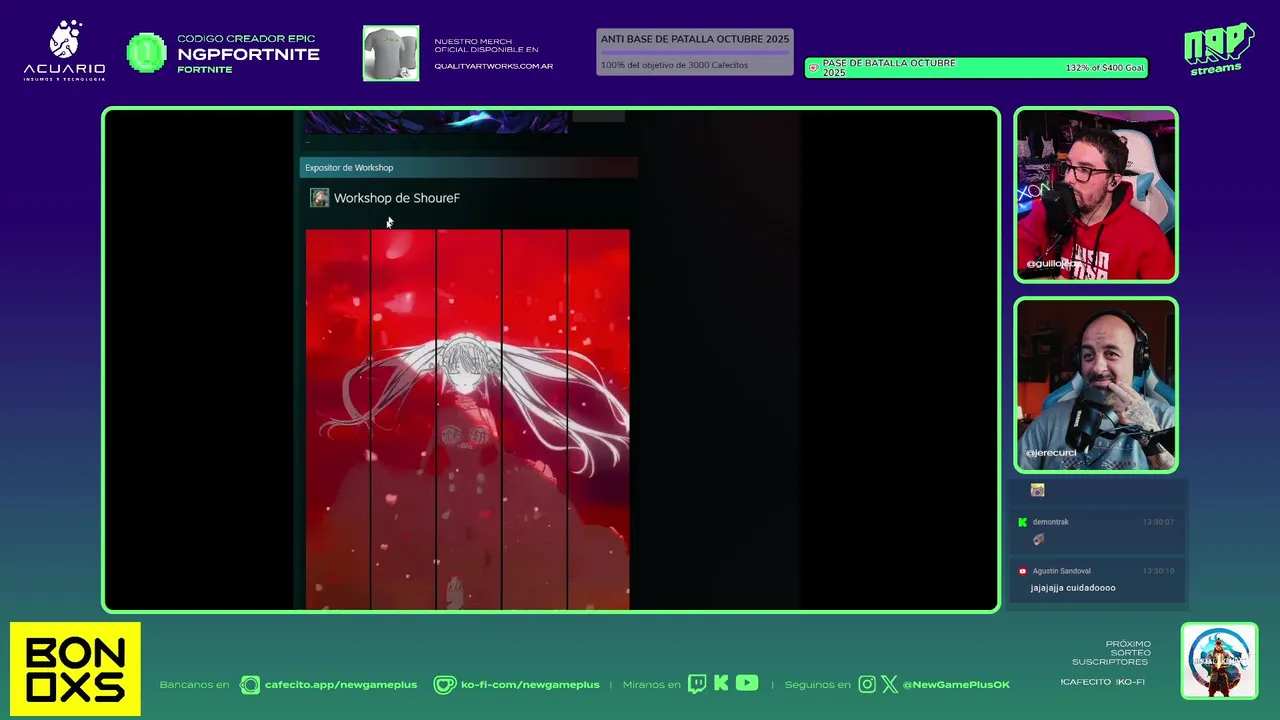Click the 13:30:07 chat timestamp
The image size is (1280, 720).
point(1158,522)
